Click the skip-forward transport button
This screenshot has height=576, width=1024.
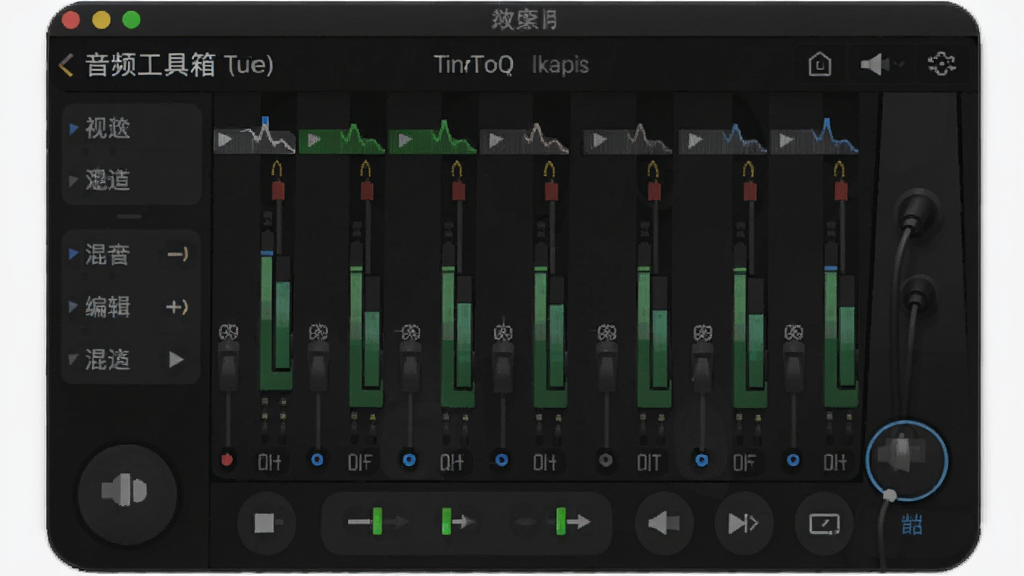(743, 523)
